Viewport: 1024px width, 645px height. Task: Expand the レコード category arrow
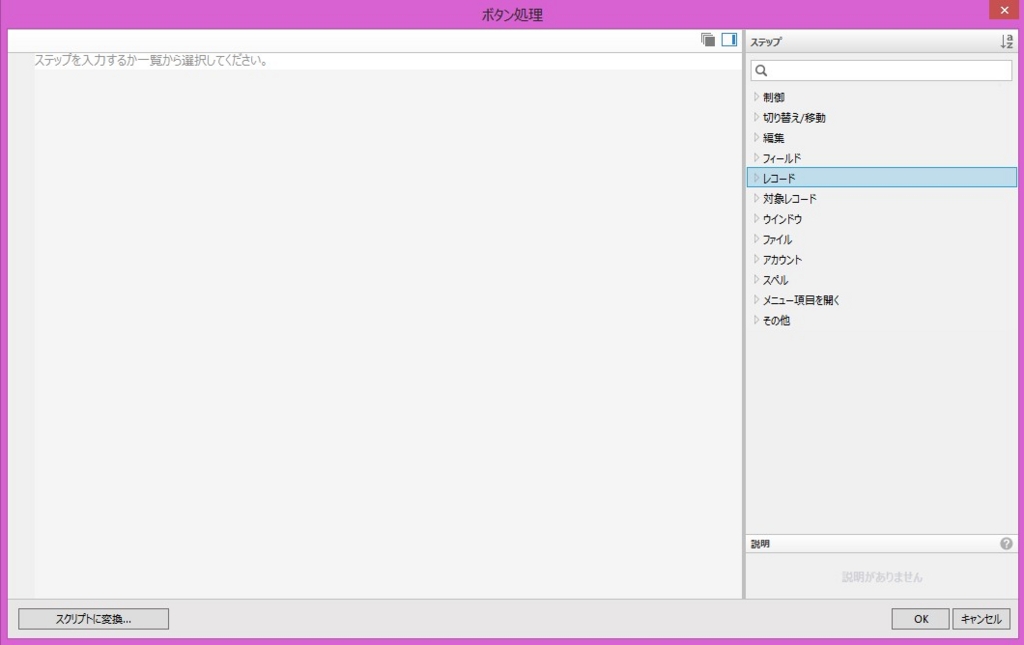(x=756, y=178)
